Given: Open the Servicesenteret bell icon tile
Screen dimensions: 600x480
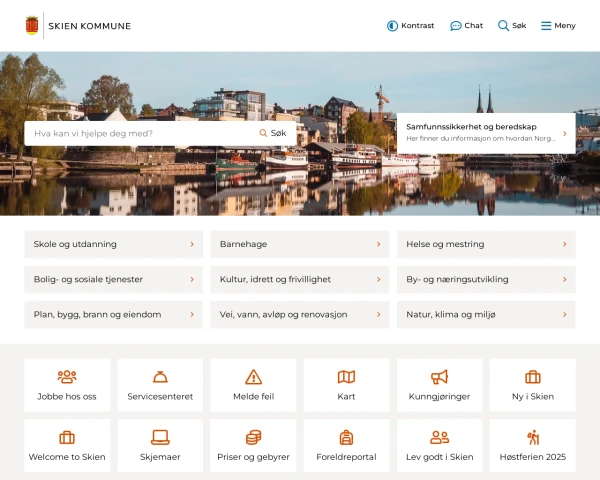Looking at the screenshot, I should [x=160, y=377].
